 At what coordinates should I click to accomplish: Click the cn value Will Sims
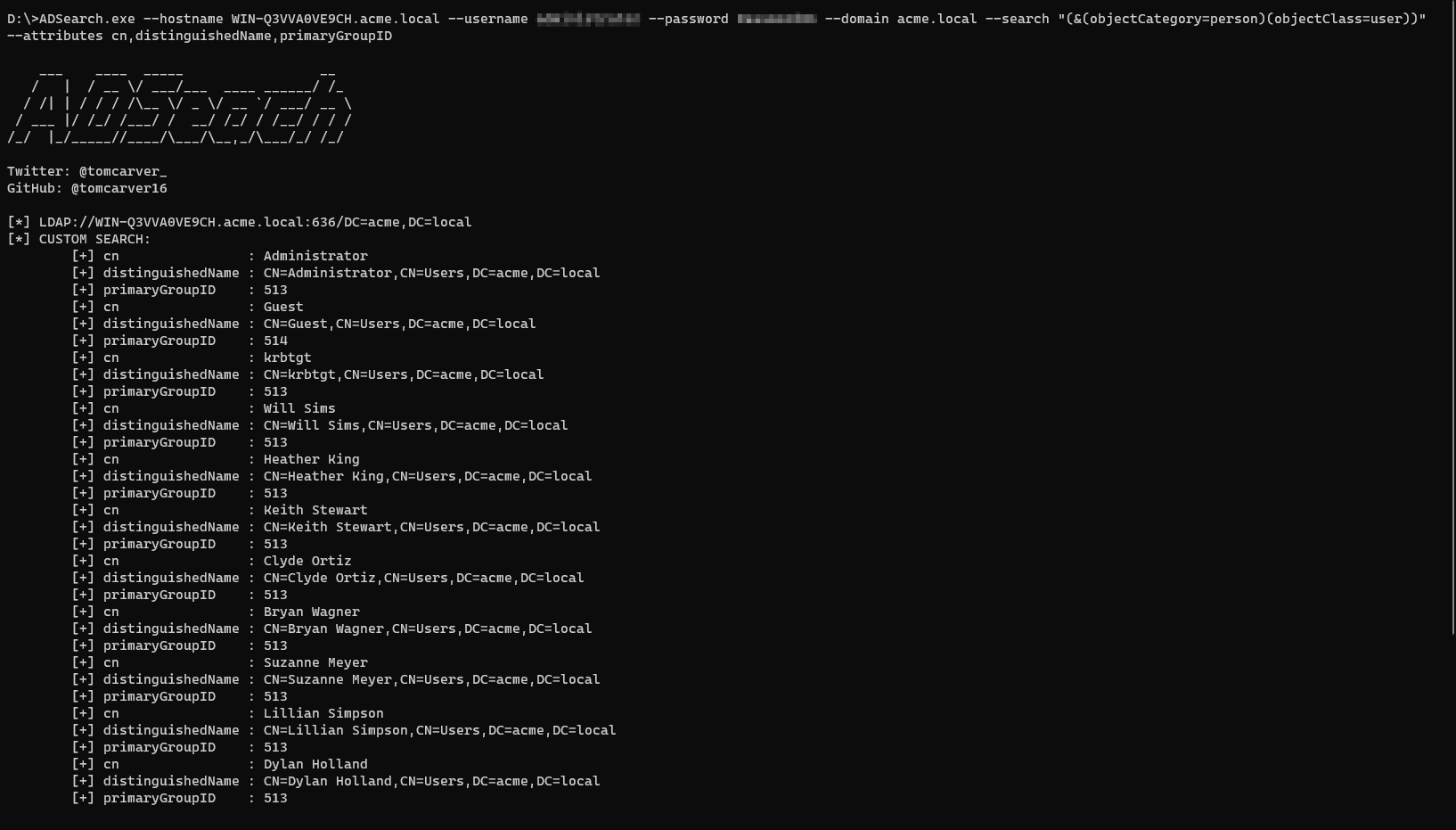coord(299,408)
